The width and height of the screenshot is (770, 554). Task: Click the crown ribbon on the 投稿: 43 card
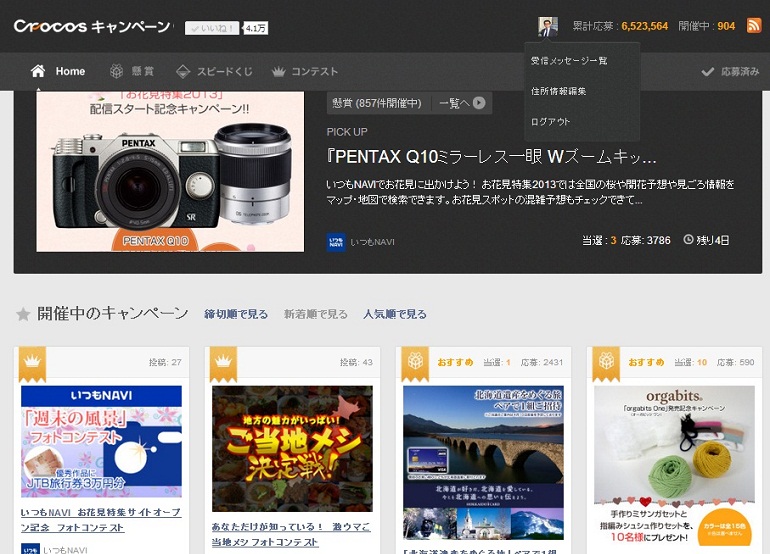[x=223, y=364]
